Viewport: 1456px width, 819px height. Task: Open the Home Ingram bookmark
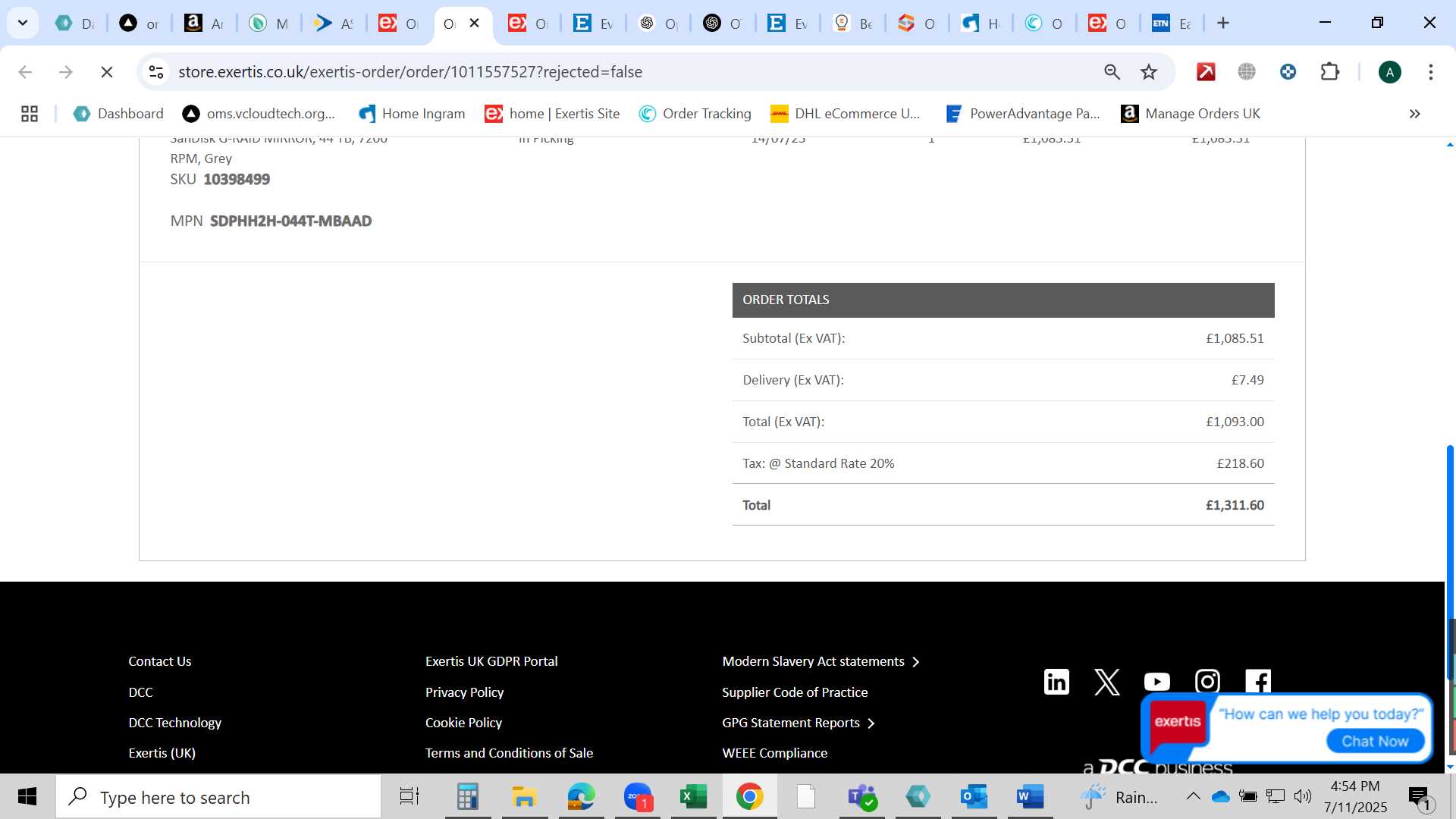412,114
